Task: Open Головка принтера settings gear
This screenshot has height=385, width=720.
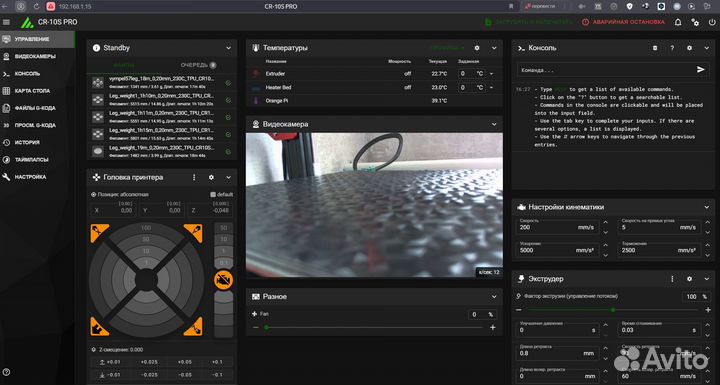Action: [211, 177]
